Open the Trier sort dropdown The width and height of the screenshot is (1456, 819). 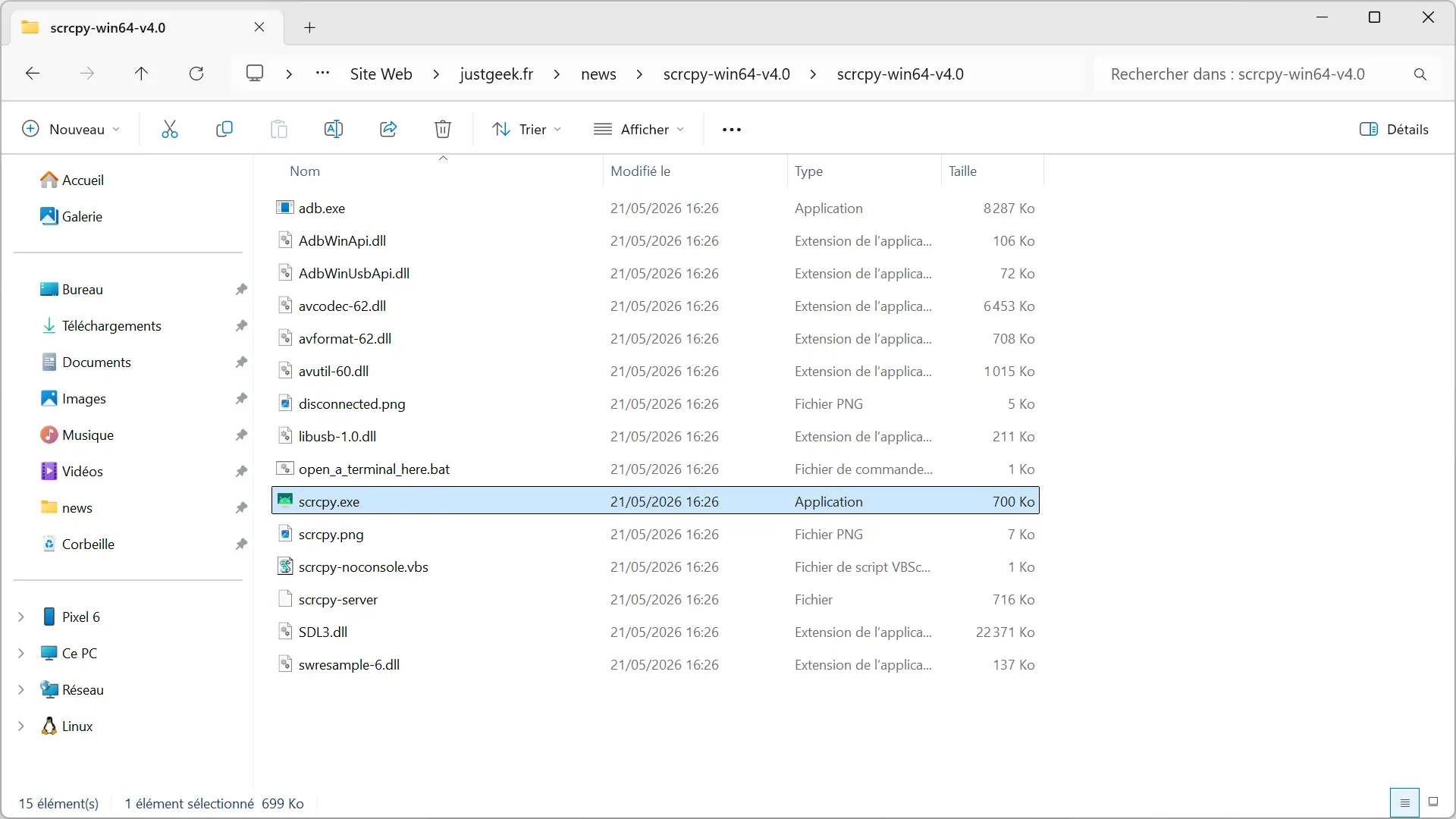tap(527, 130)
